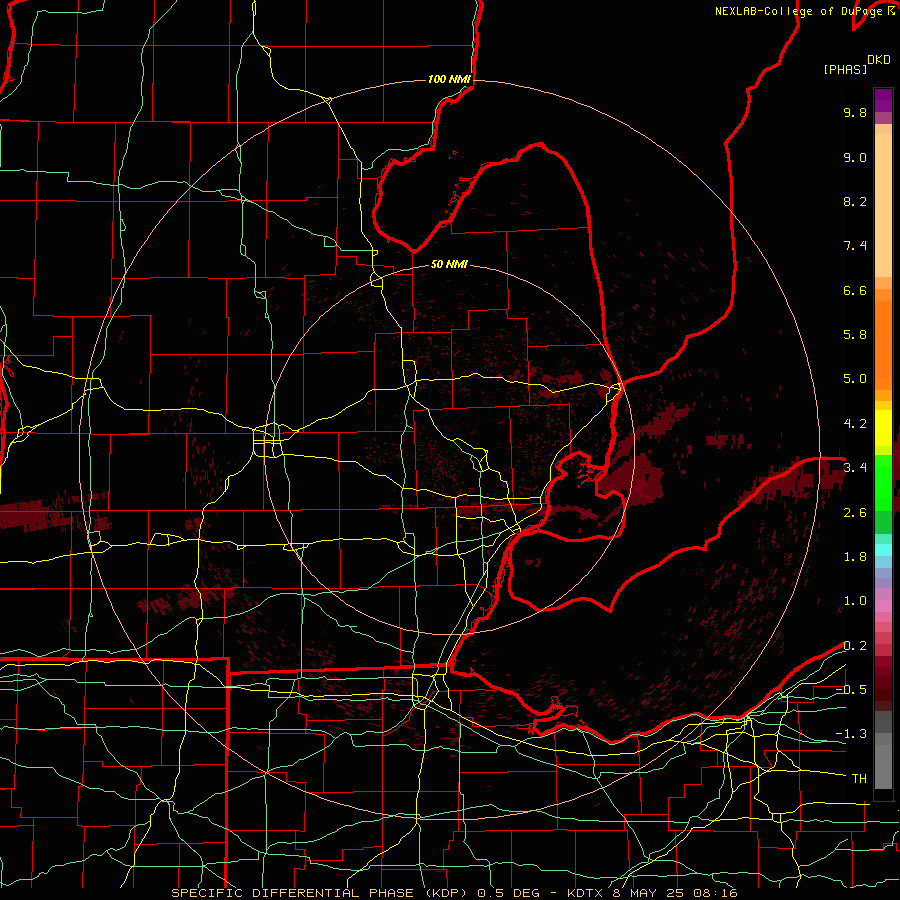Click the 0.2 scale value
Viewport: 900px width, 900px height.
855,646
